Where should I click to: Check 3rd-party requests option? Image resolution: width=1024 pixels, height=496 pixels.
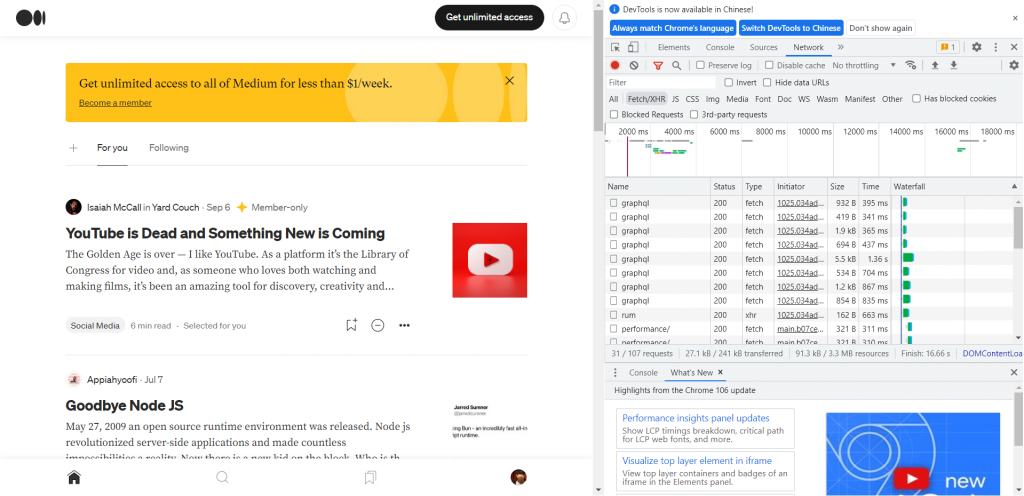694,115
